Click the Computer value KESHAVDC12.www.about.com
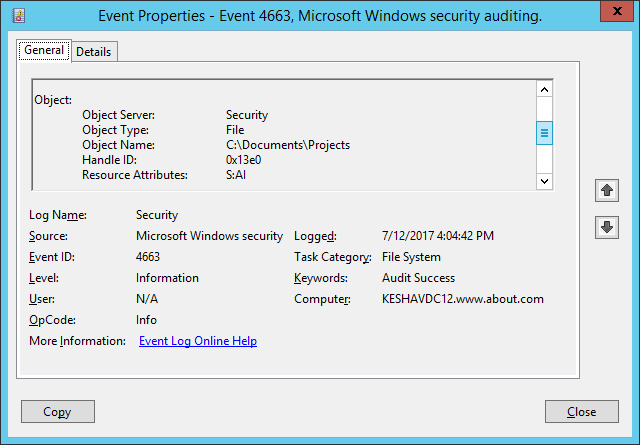640x445 pixels. pos(463,299)
